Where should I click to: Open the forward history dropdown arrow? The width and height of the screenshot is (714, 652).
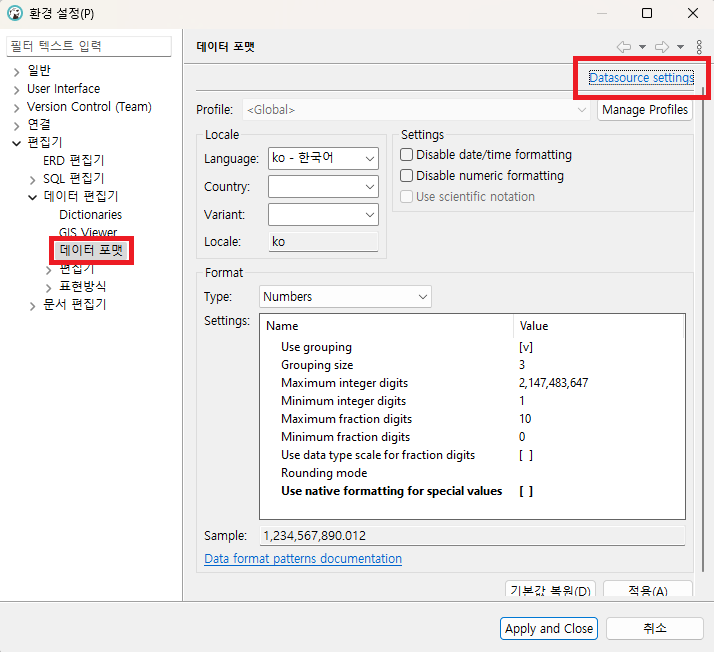coord(680,47)
